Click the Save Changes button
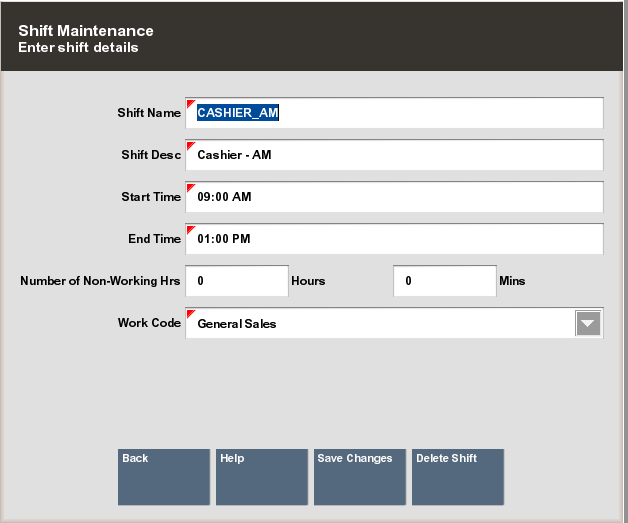The height and width of the screenshot is (523, 628). point(360,477)
